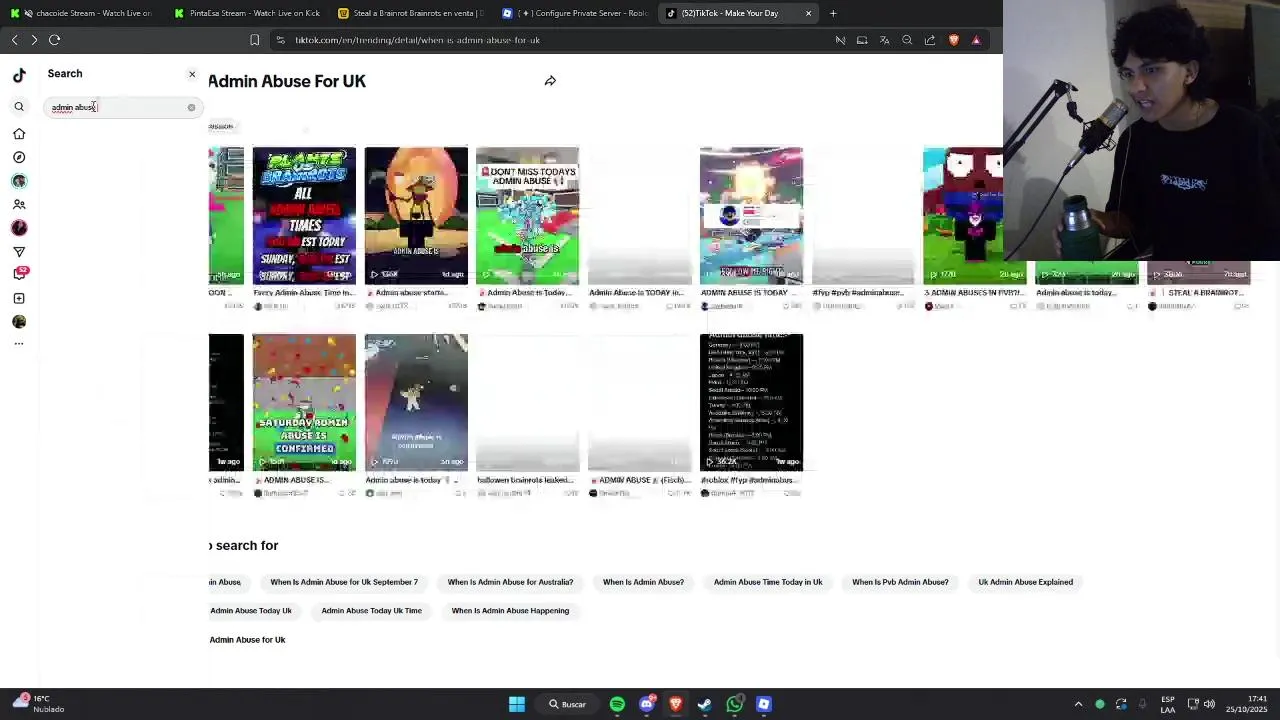
Task: Go to the TikTok Home icon
Action: click(x=19, y=133)
